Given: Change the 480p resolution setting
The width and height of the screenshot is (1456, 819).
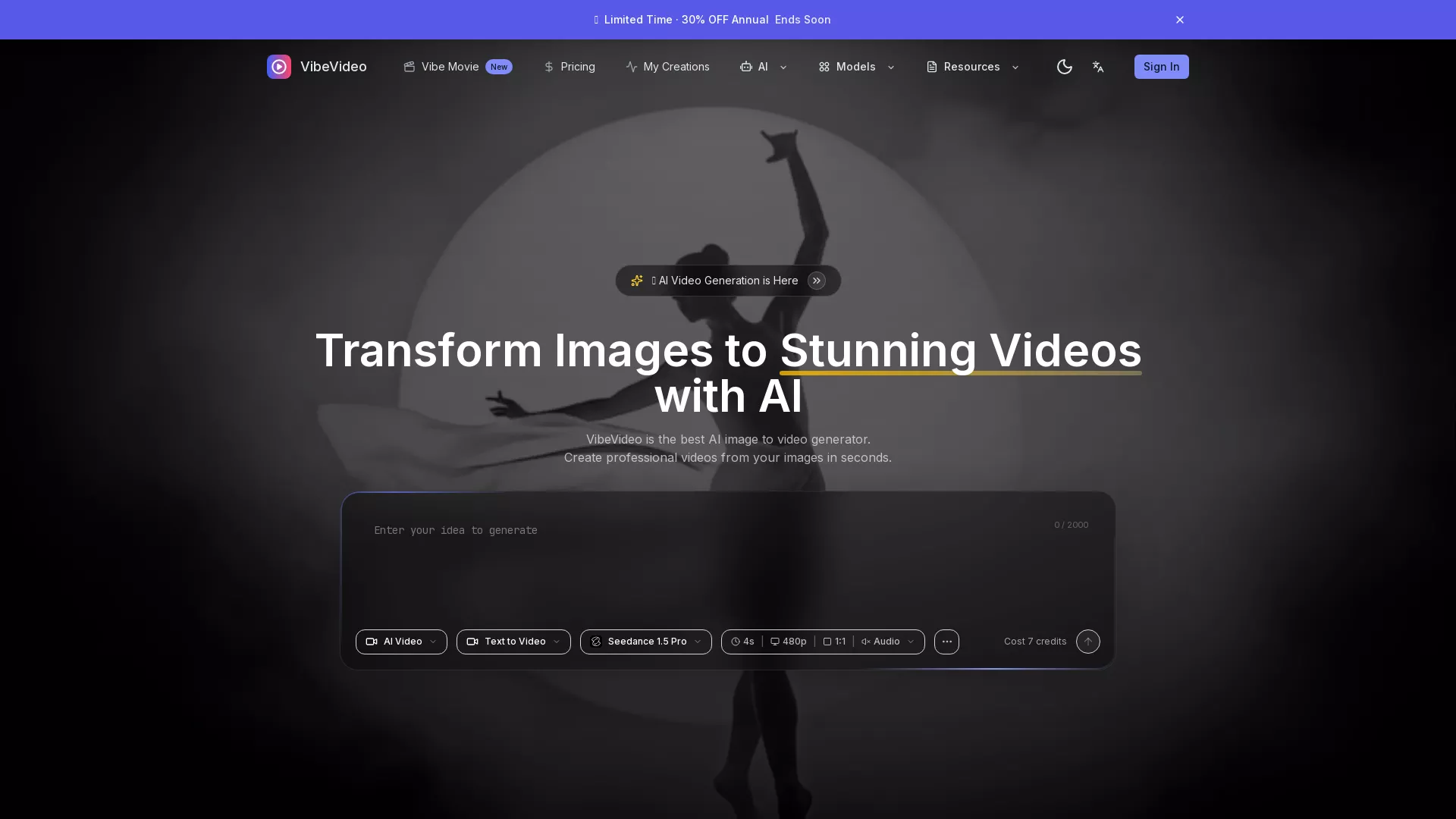Looking at the screenshot, I should (x=787, y=642).
